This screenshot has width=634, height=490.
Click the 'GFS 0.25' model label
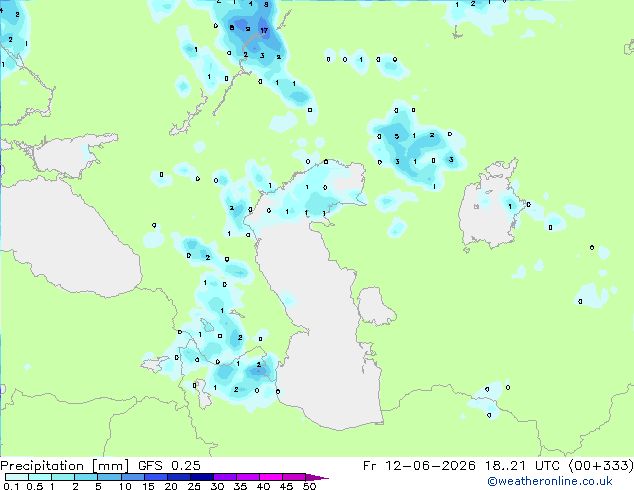(x=169, y=466)
